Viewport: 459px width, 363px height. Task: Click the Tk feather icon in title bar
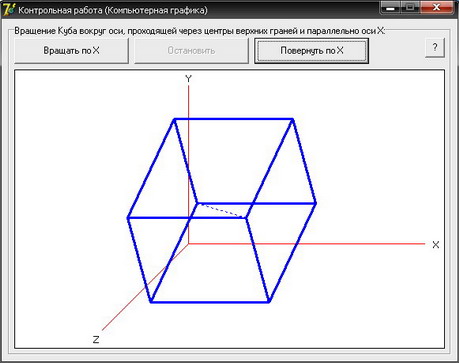(x=9, y=9)
